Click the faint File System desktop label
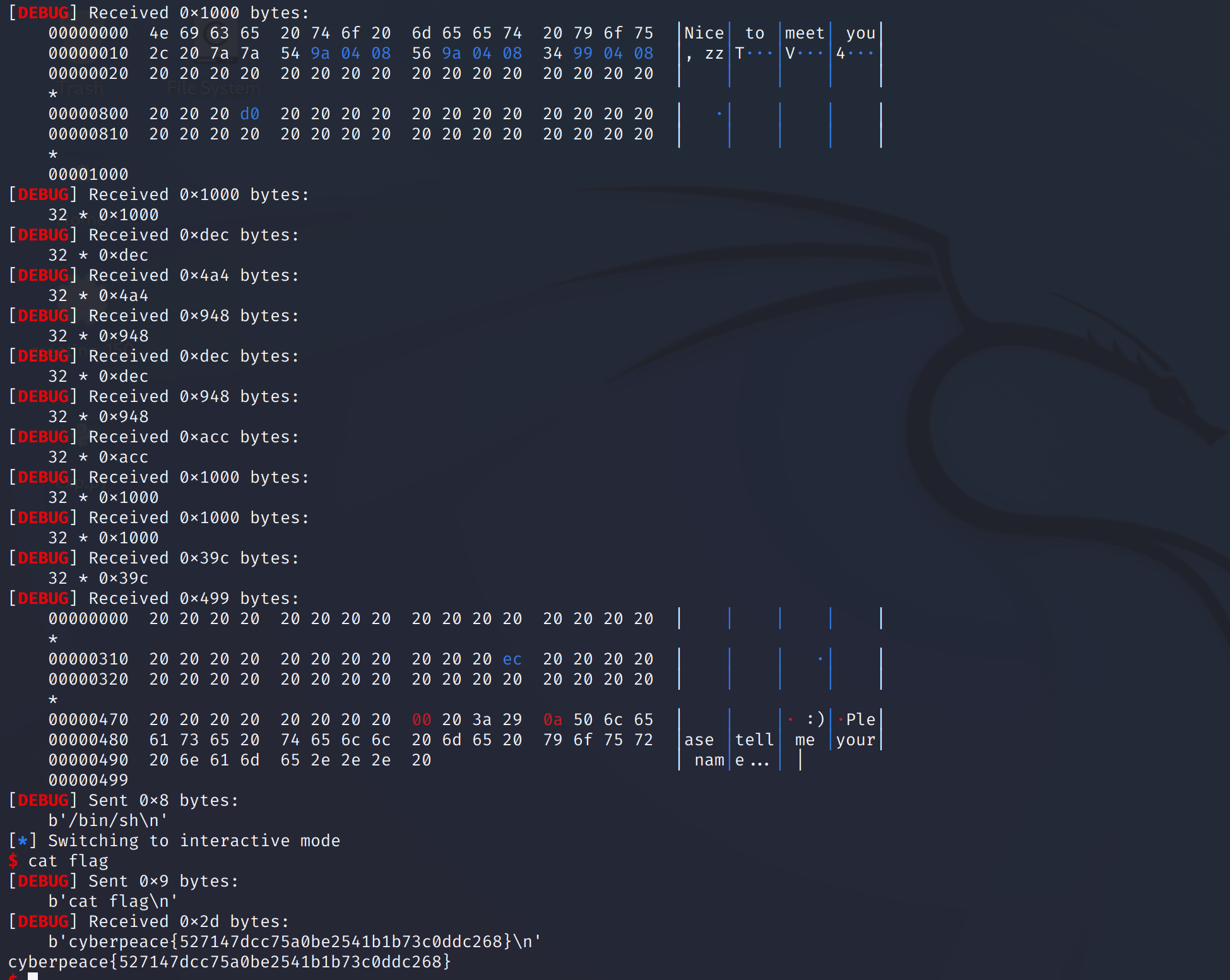Image resolution: width=1230 pixels, height=980 pixels. click(x=214, y=89)
